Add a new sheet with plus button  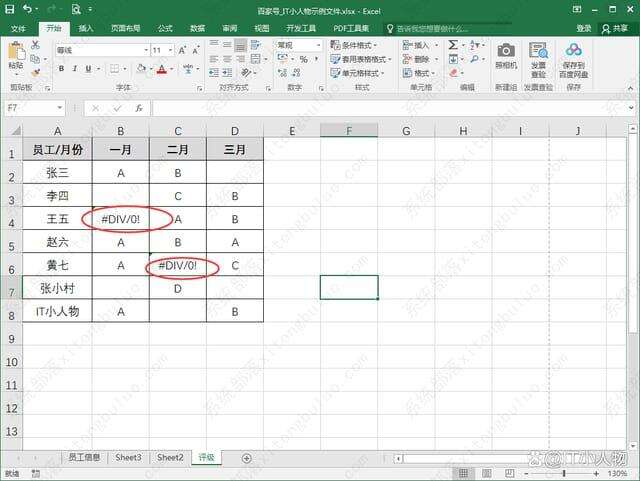coord(247,458)
